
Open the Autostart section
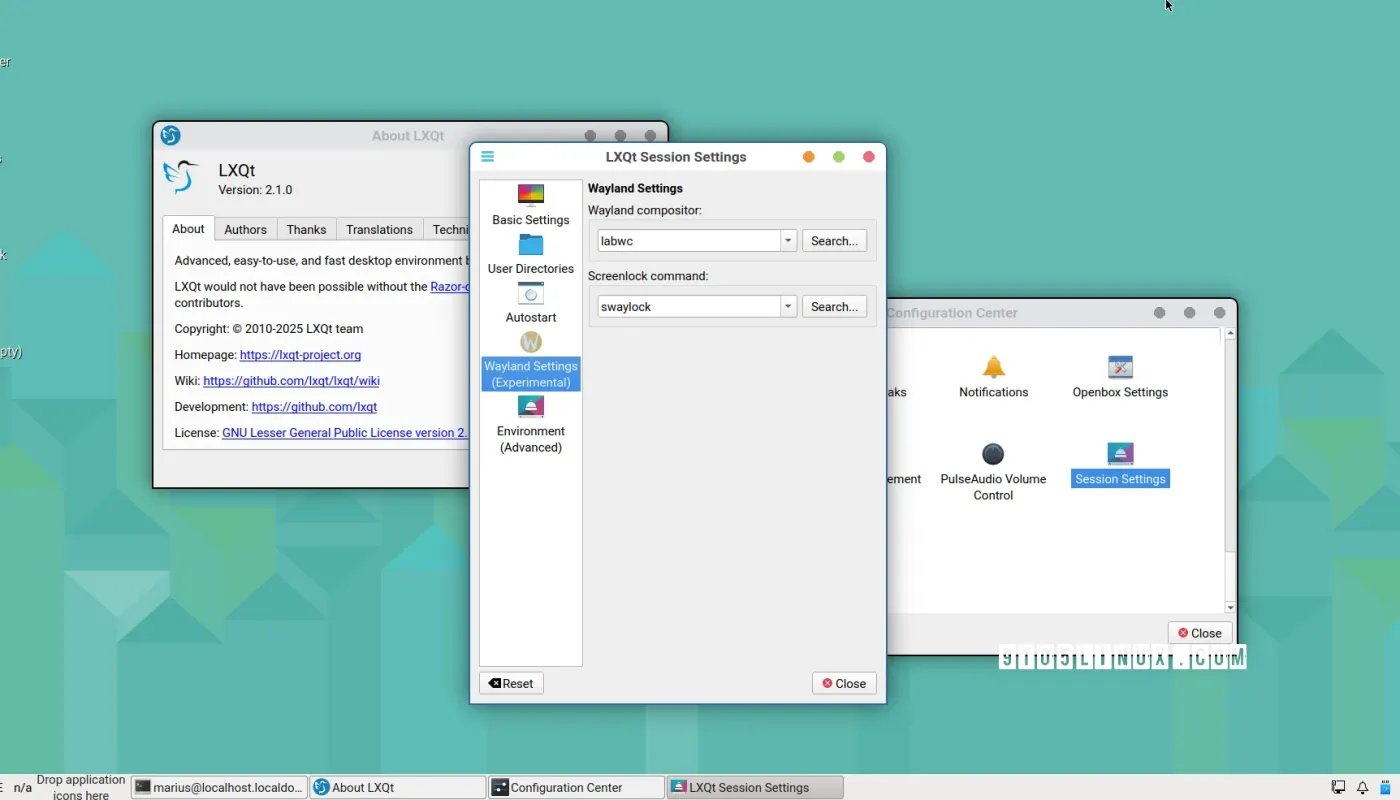coord(531,304)
